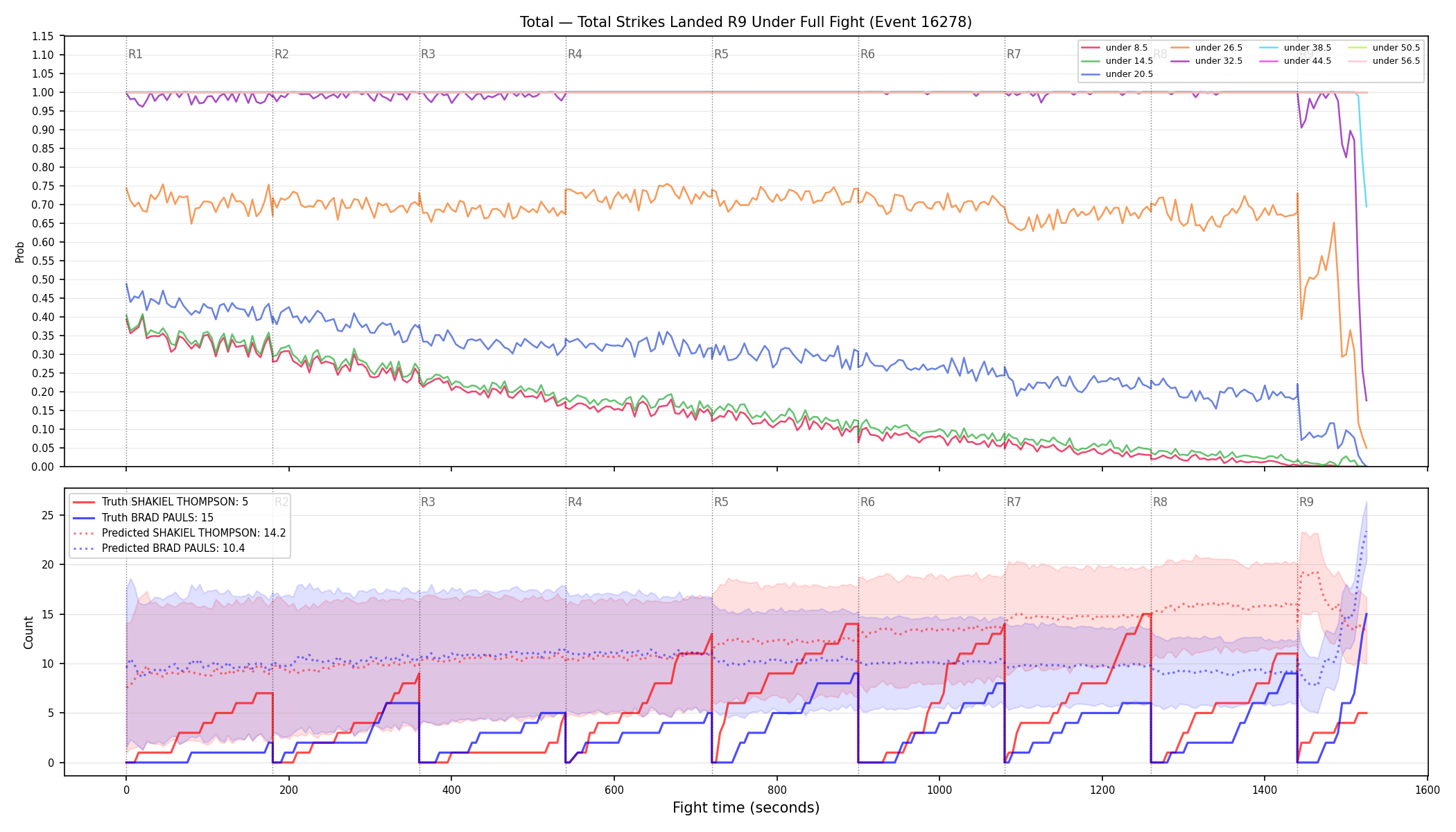Click the 800 tick on the x-axis

pyautogui.click(x=777, y=790)
